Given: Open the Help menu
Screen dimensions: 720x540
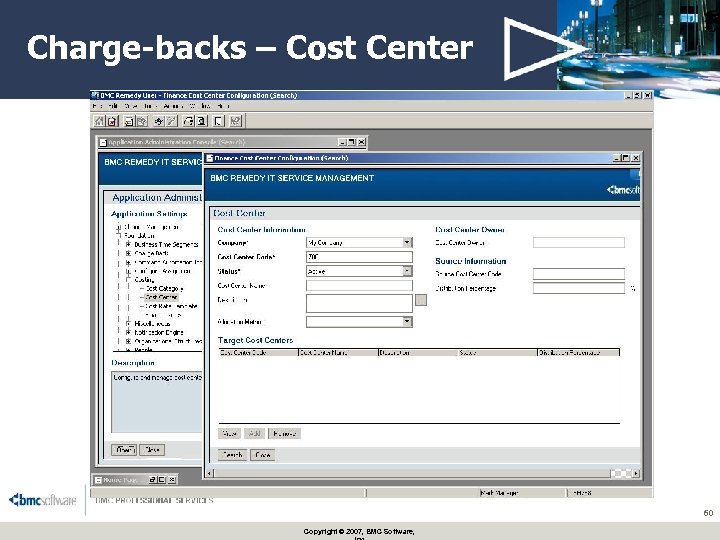Looking at the screenshot, I should 223,106.
